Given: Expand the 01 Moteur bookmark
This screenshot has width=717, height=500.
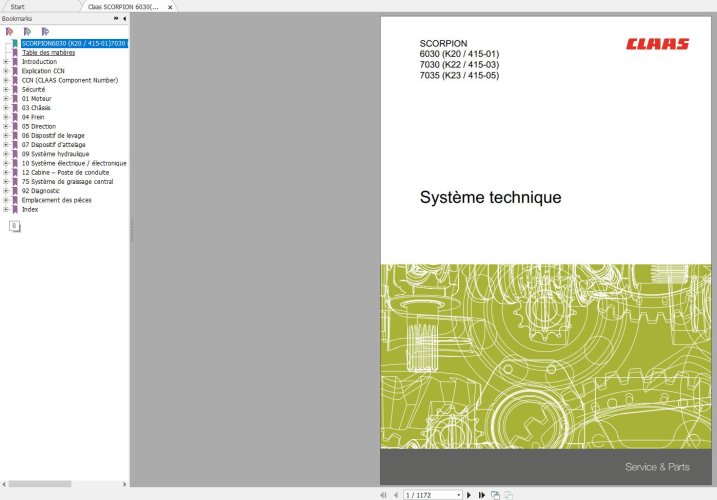Looking at the screenshot, I should pos(5,98).
